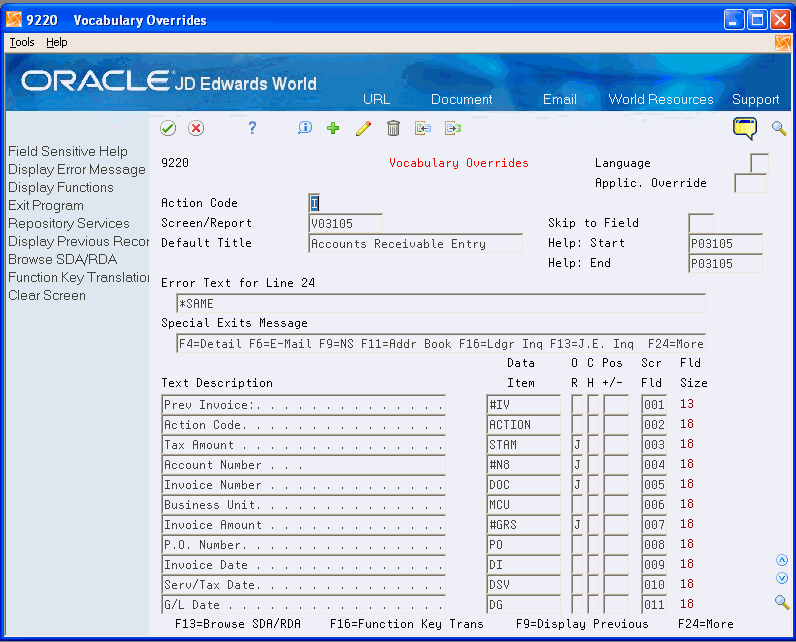The image size is (796, 642).
Task: Click the bottom-right magnifier zoom icon
Action: 782,602
